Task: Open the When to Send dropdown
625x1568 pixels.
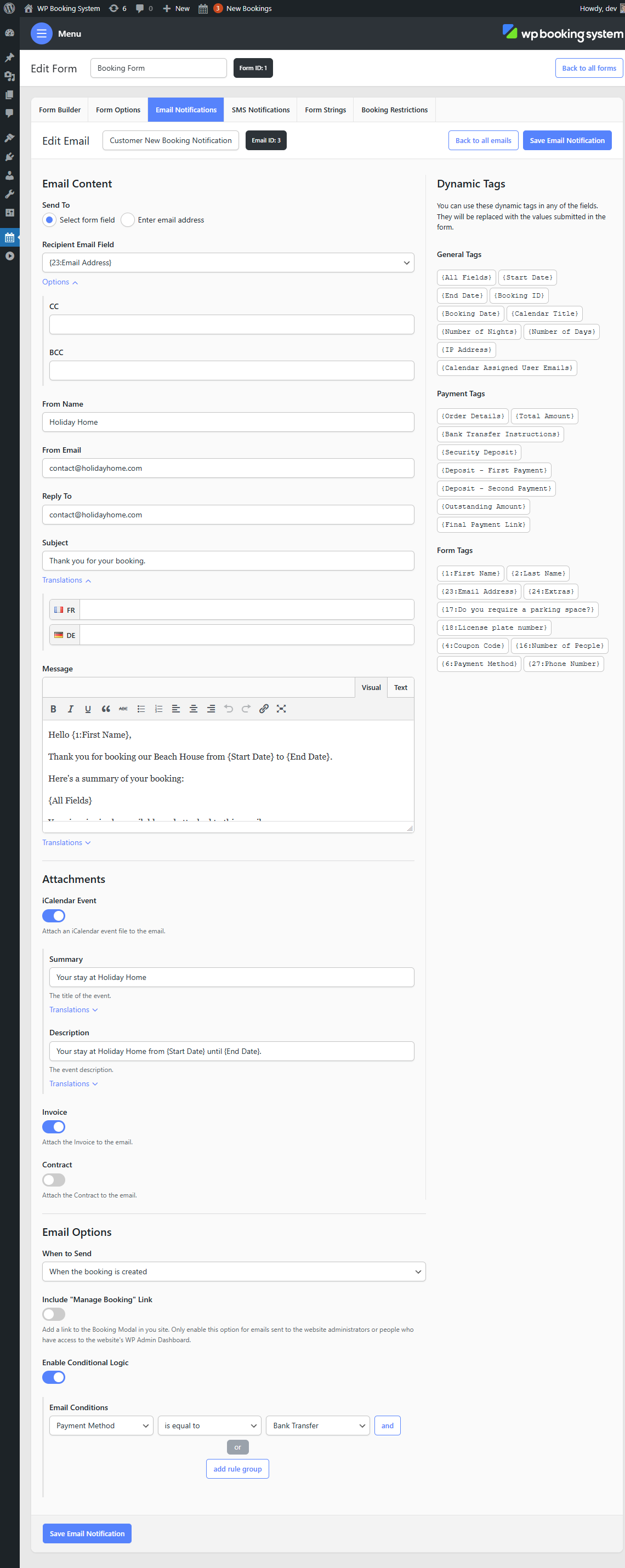Action: [x=234, y=1271]
